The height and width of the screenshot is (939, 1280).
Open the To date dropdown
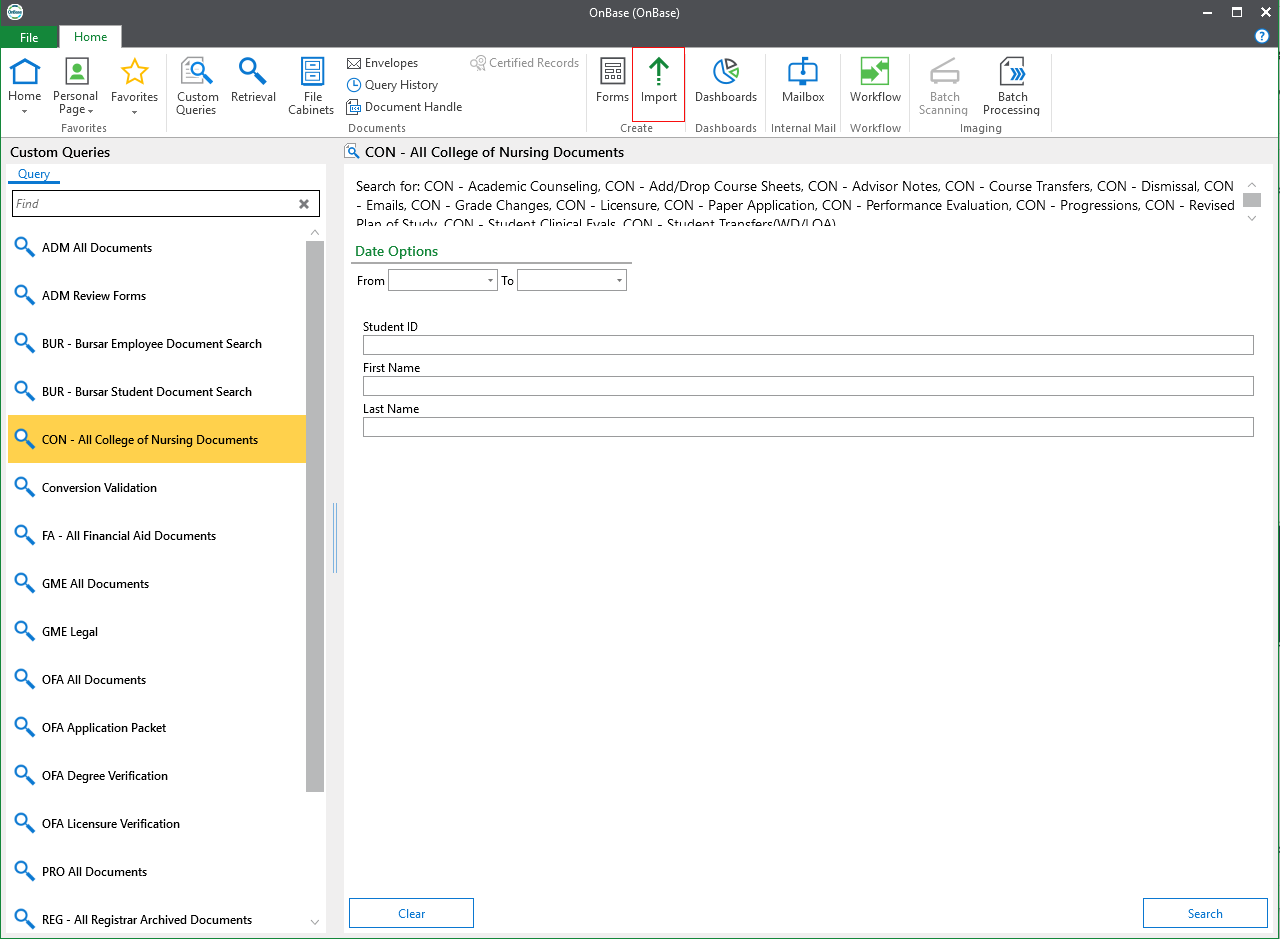[x=620, y=281]
